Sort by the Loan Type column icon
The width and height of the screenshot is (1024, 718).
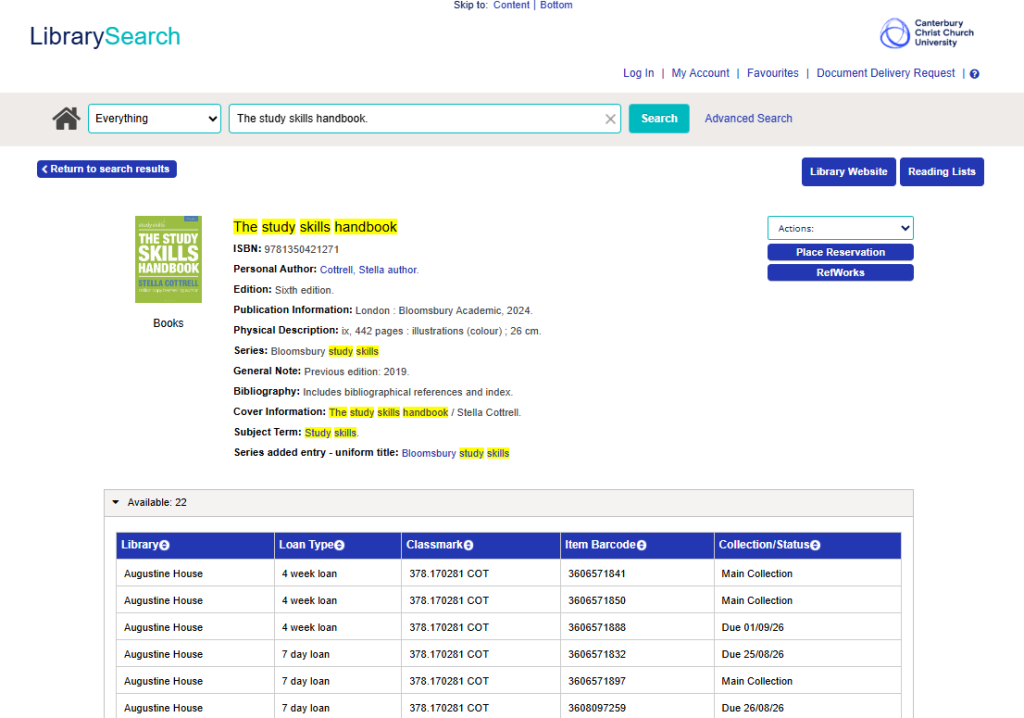click(340, 546)
